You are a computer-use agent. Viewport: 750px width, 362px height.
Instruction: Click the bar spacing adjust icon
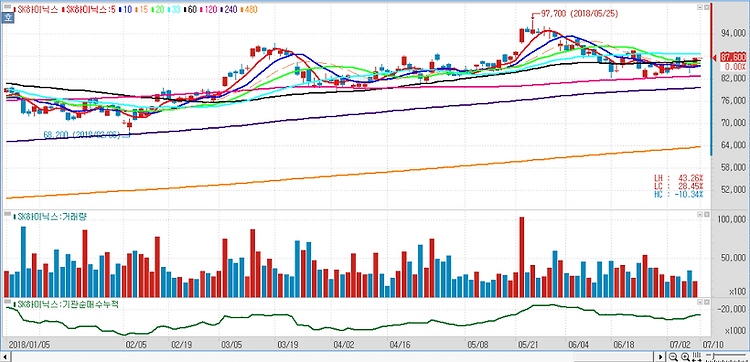(696, 357)
